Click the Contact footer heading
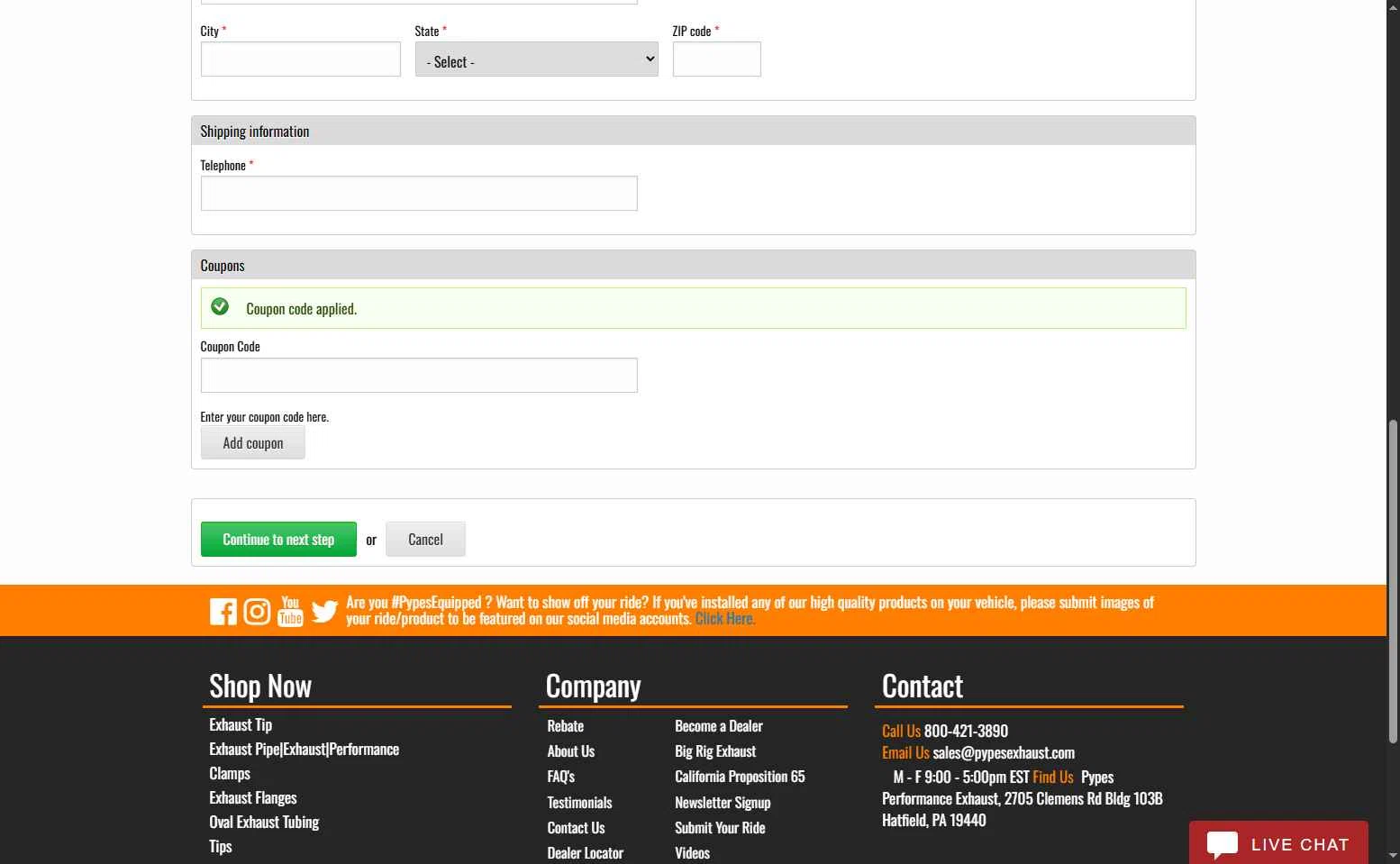1400x864 pixels. [x=923, y=687]
